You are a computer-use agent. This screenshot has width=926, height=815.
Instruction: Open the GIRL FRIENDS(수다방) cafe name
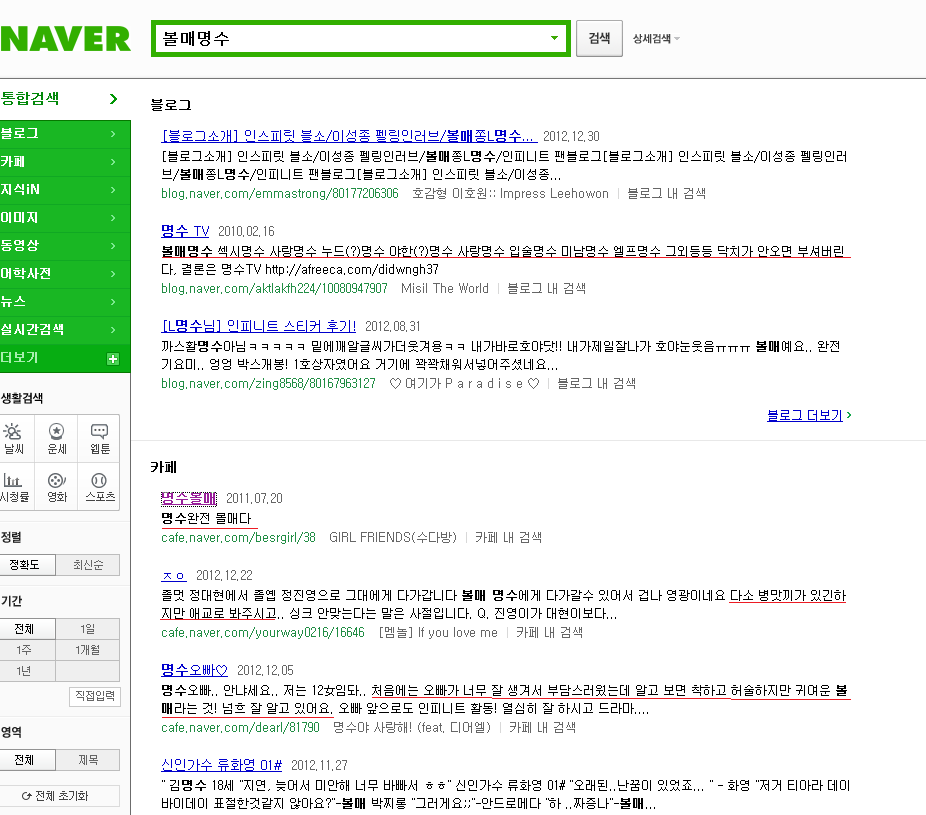(393, 537)
